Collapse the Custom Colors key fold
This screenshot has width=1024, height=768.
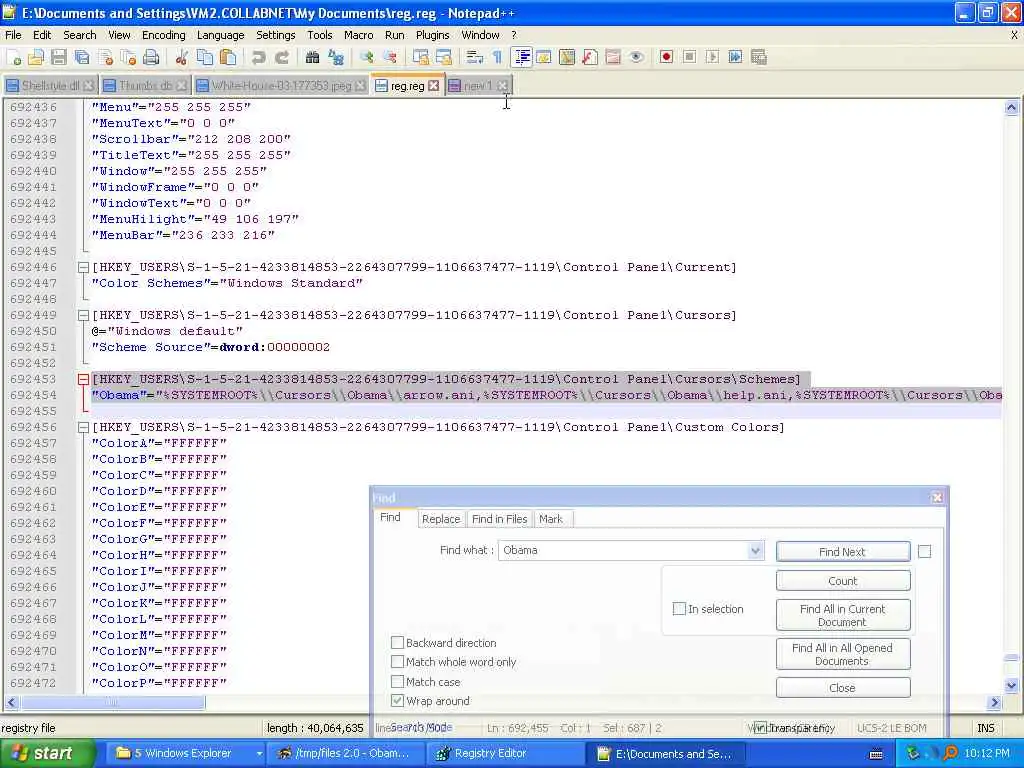[83, 428]
